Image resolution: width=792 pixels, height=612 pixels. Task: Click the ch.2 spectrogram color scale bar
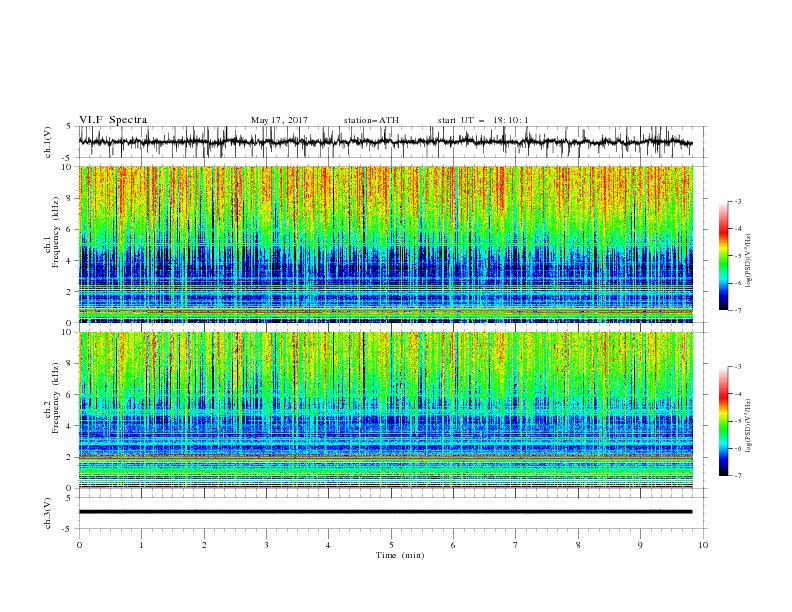[x=724, y=421]
